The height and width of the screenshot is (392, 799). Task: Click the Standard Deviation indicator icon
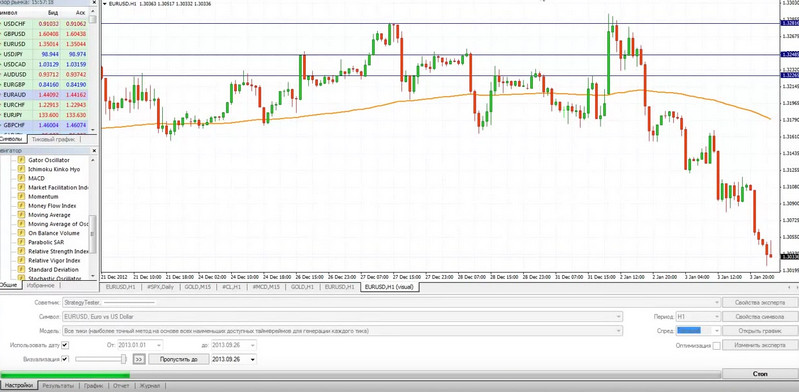click(x=21, y=269)
